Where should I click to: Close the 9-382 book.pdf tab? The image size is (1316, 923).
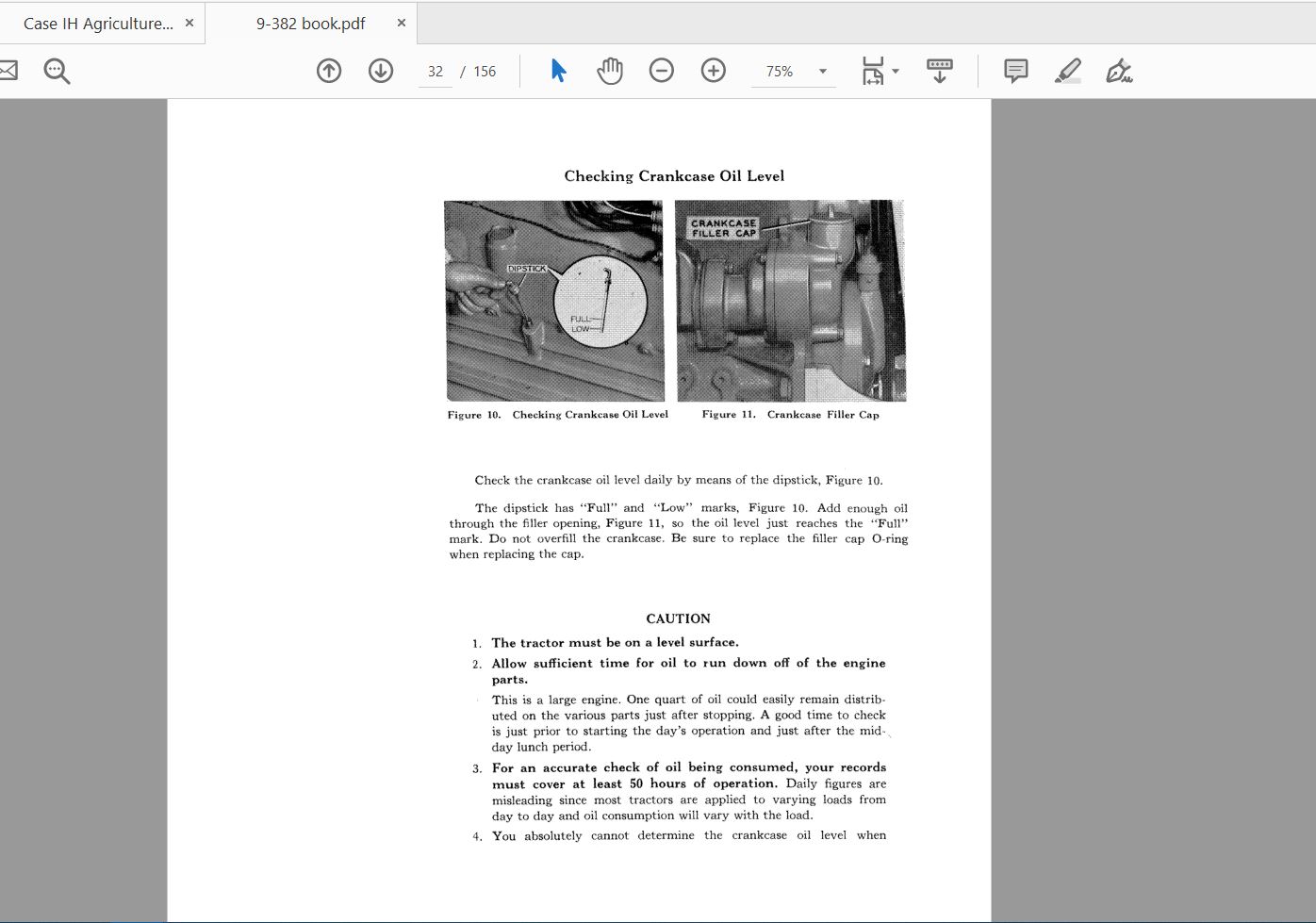pos(402,24)
